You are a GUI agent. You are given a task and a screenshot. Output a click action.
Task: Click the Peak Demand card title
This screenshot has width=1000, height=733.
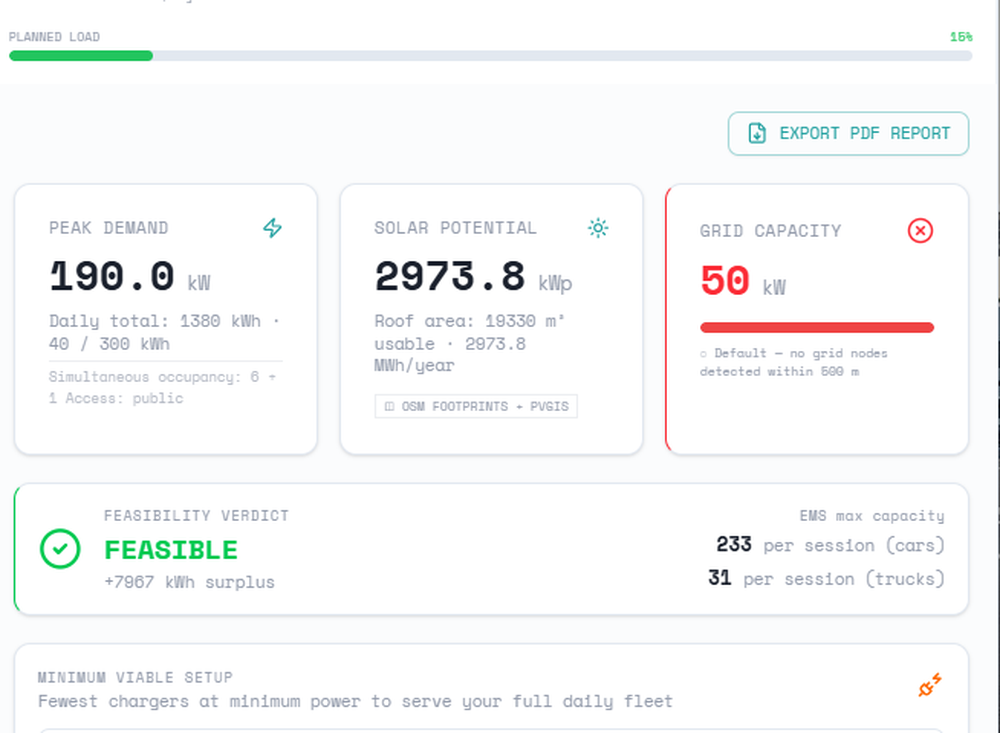click(x=108, y=228)
